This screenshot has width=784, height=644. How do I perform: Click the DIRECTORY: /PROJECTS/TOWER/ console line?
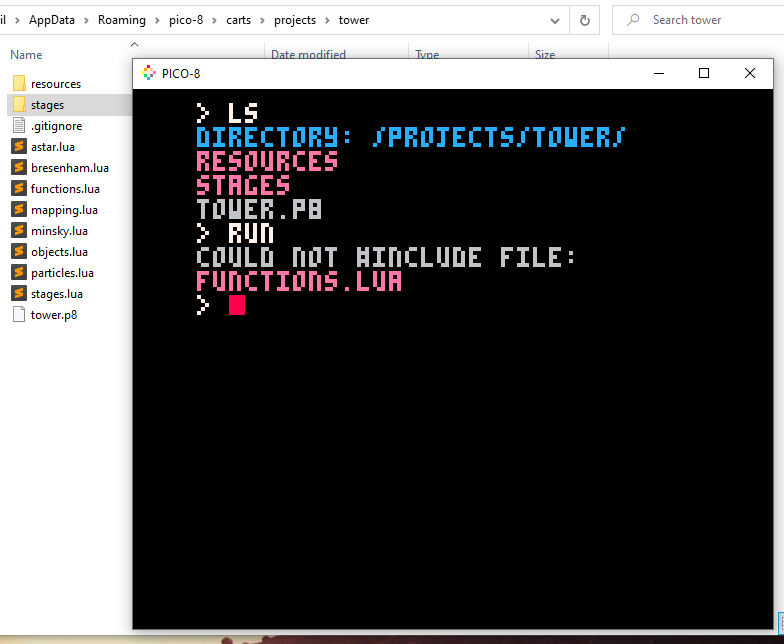(410, 137)
